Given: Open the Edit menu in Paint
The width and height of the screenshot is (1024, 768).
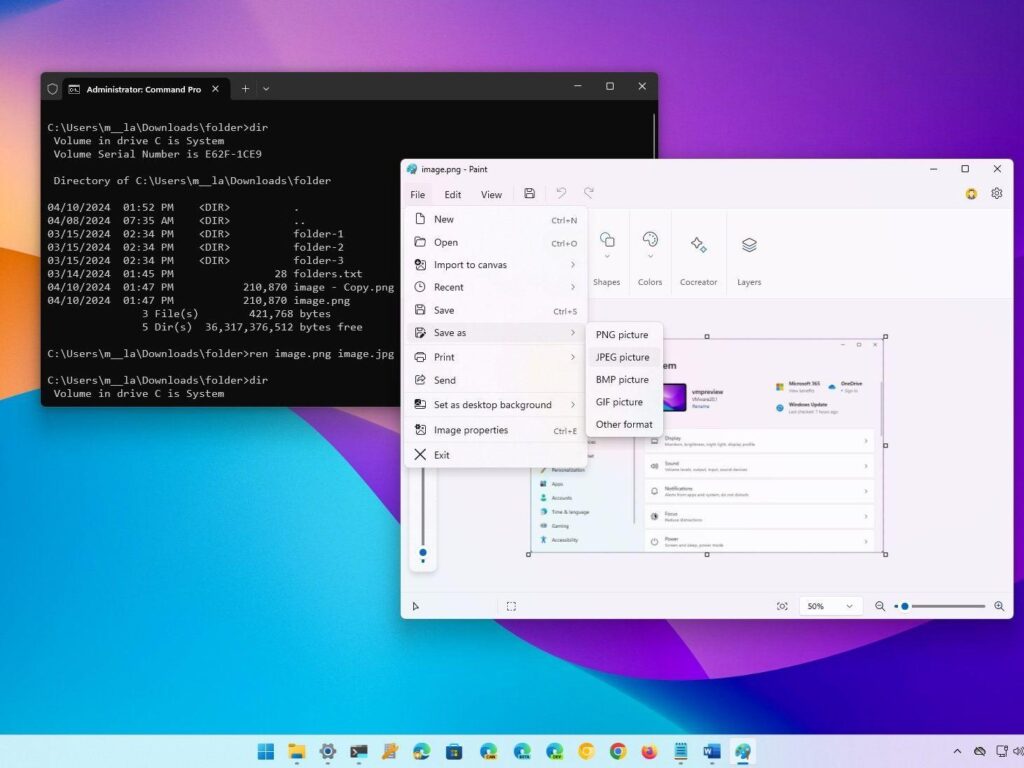Looking at the screenshot, I should click(x=453, y=195).
